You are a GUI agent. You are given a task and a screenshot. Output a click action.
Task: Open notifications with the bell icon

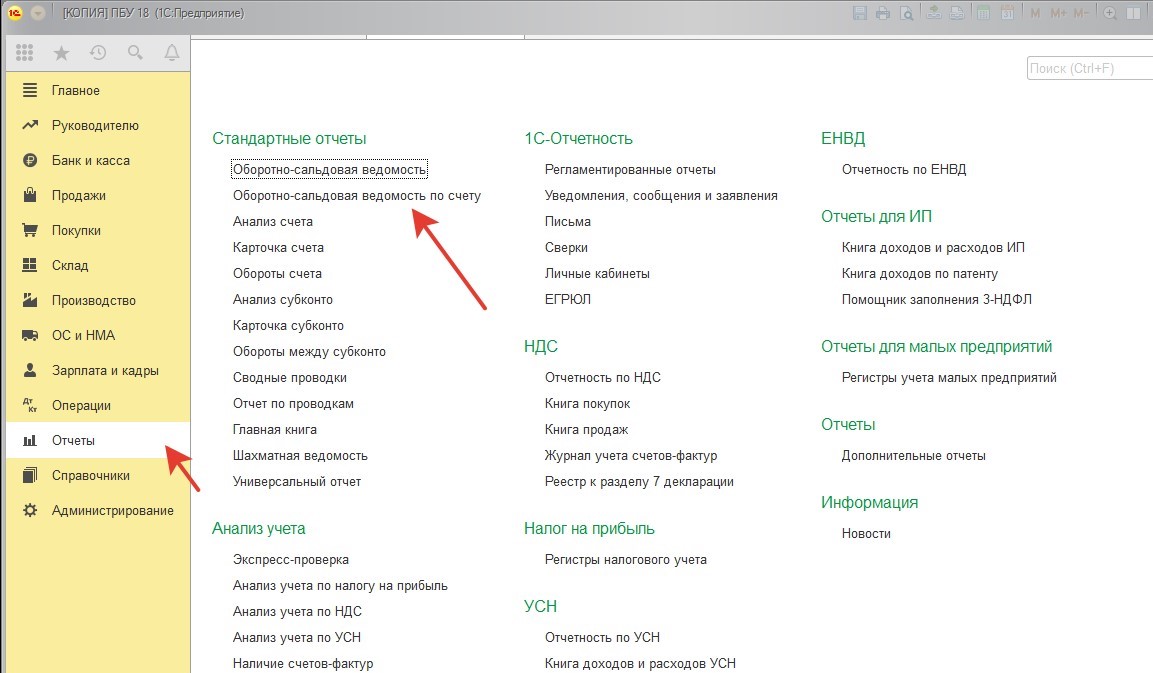click(x=171, y=53)
